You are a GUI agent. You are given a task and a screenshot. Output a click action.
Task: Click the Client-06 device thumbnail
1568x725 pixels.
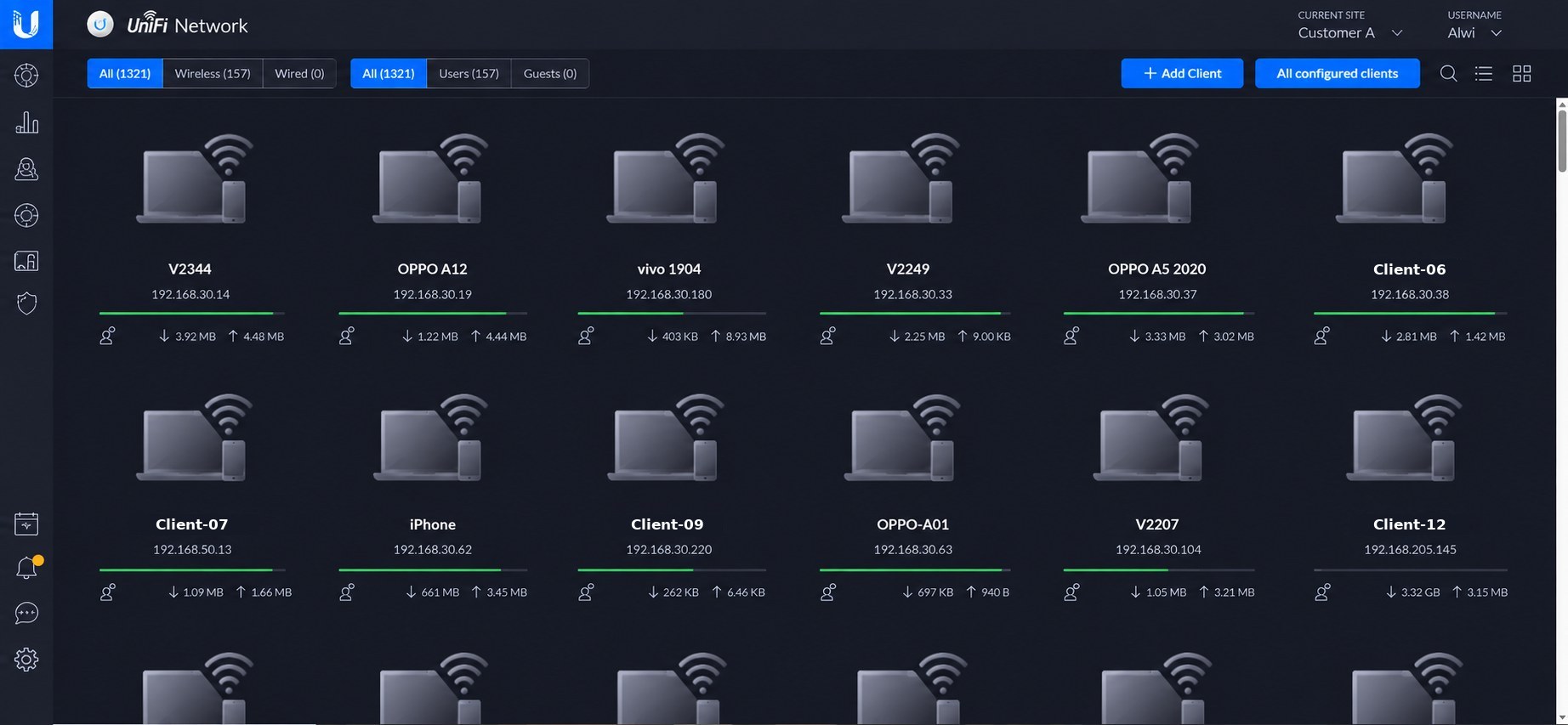tap(1395, 179)
